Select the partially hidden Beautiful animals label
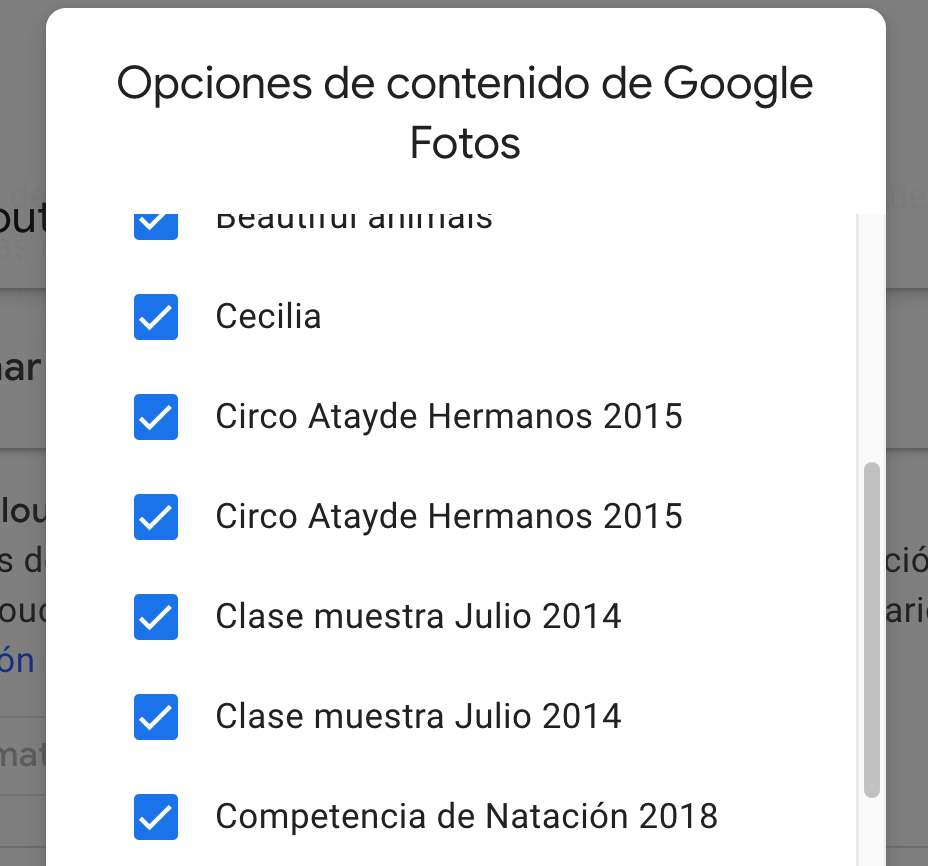928x866 pixels. [354, 221]
